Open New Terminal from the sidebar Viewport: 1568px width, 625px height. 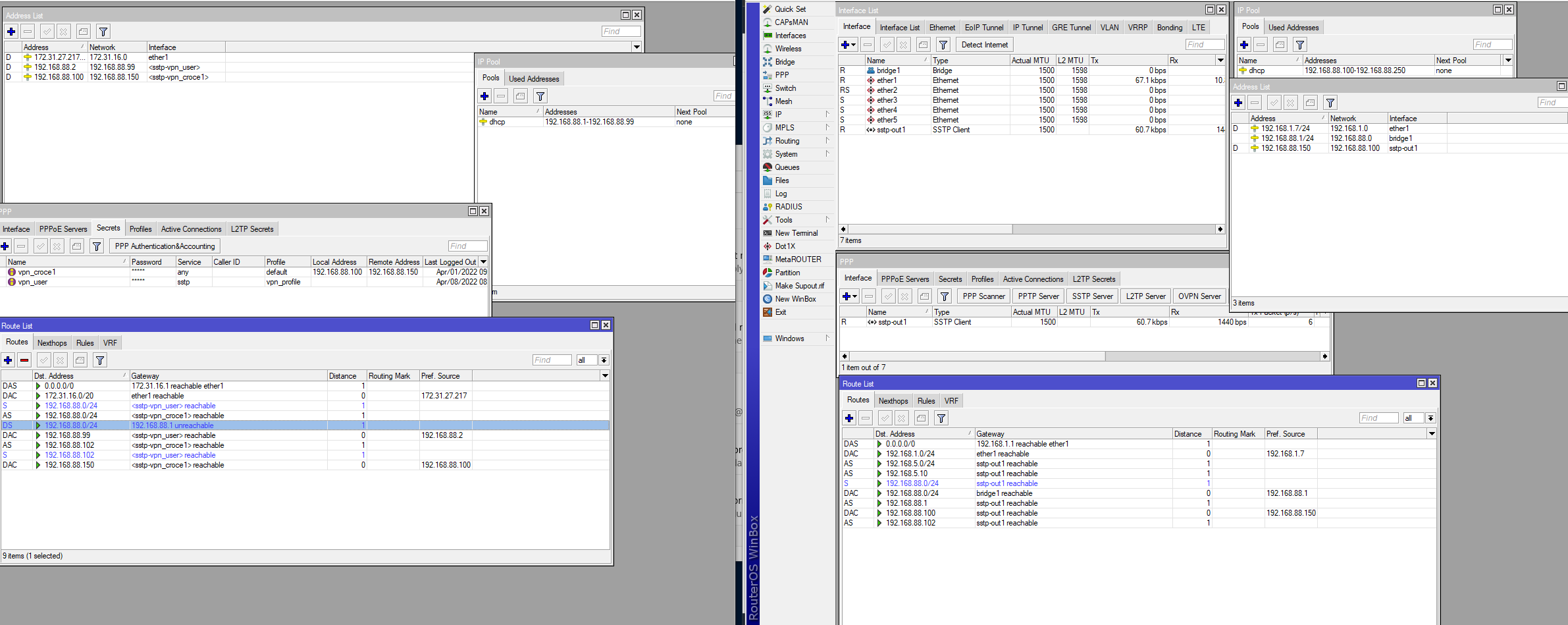796,233
